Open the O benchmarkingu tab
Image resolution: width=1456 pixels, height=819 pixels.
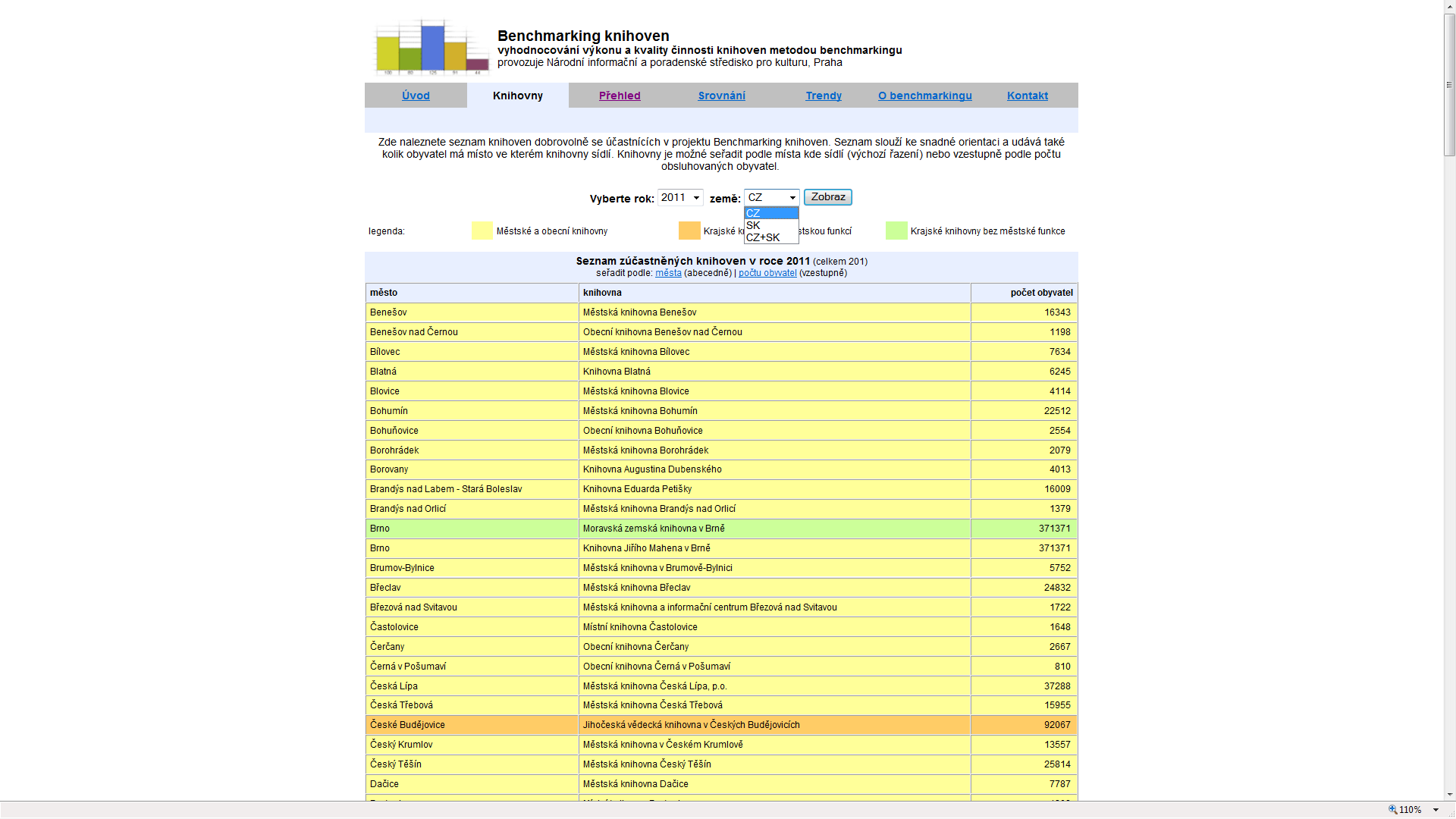click(x=925, y=96)
